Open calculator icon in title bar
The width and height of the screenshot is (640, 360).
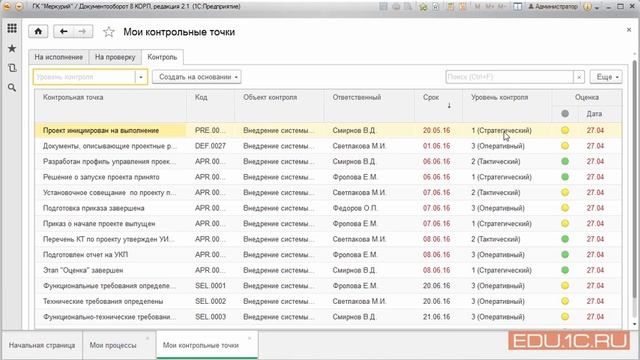coord(451,7)
